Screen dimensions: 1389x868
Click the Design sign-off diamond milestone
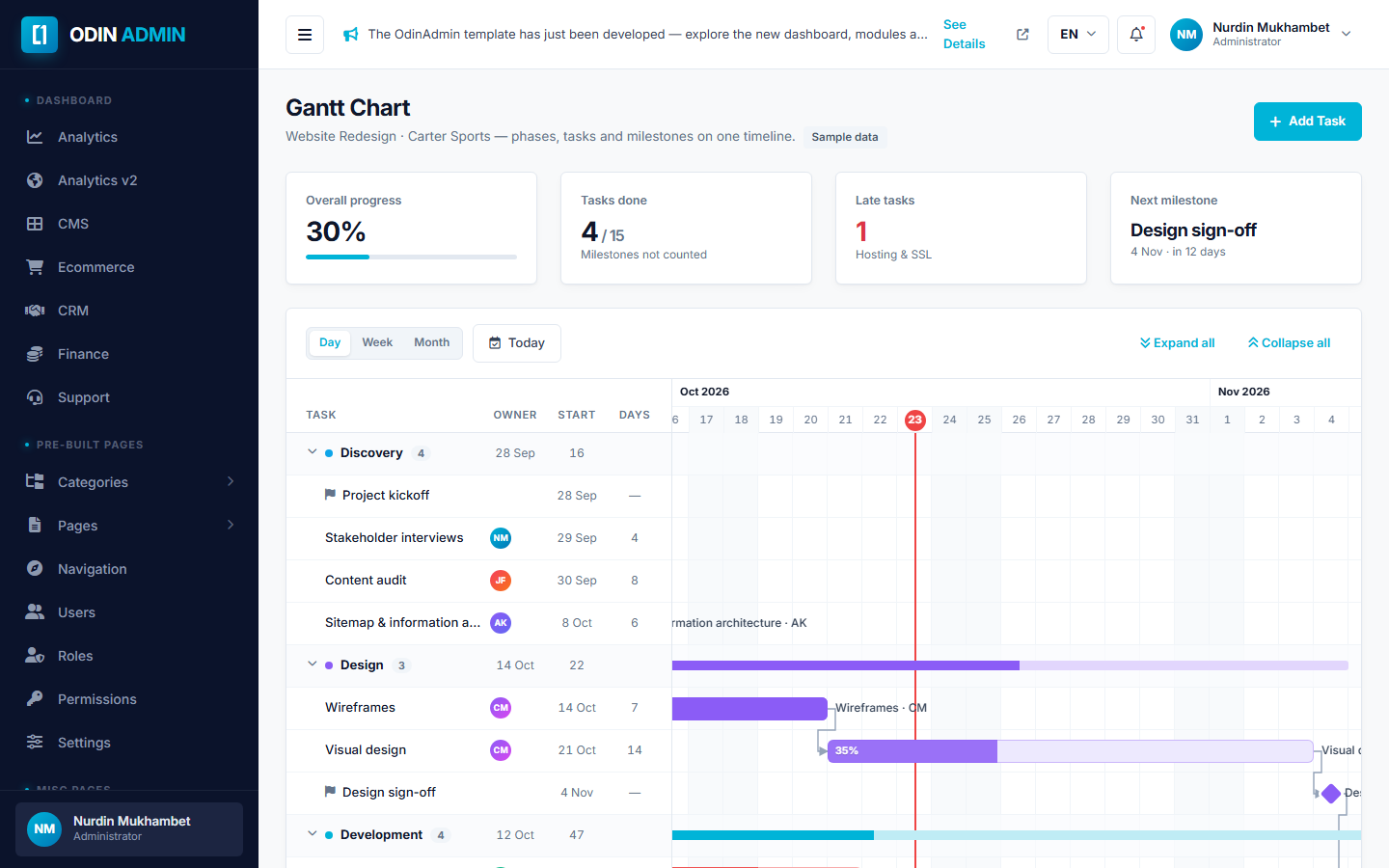coord(1331,793)
